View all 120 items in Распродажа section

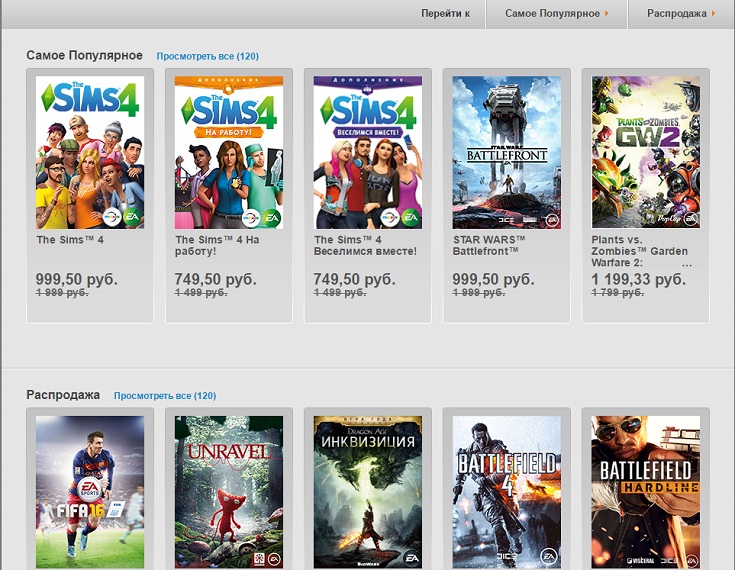165,396
